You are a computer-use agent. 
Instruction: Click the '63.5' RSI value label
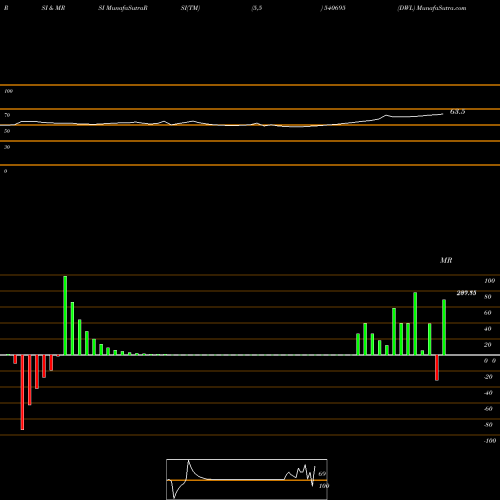(x=457, y=112)
